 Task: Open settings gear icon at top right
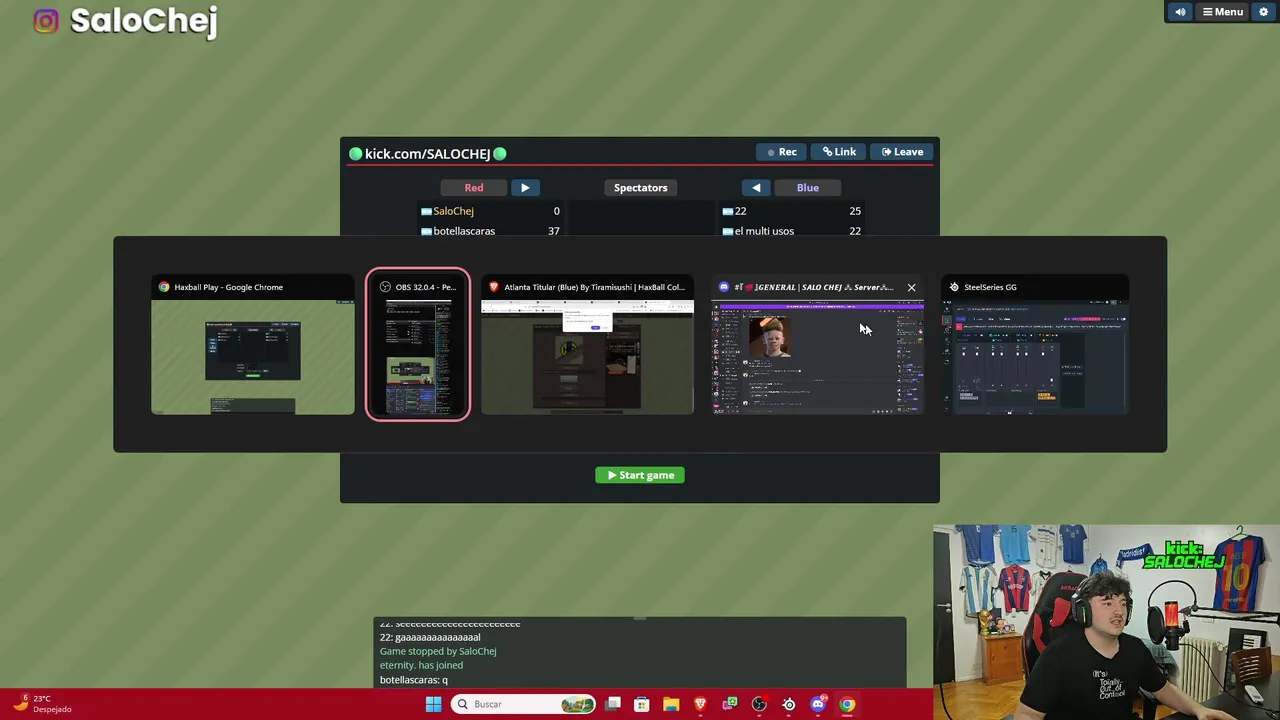[1264, 12]
